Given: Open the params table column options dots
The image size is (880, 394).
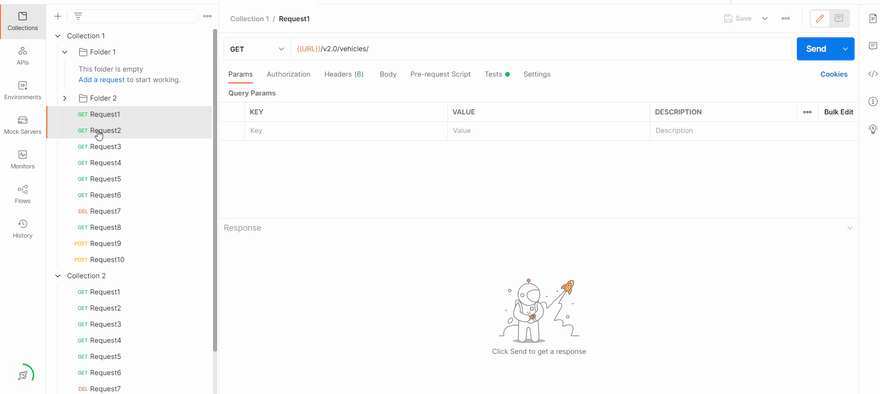Looking at the screenshot, I should pyautogui.click(x=807, y=112).
